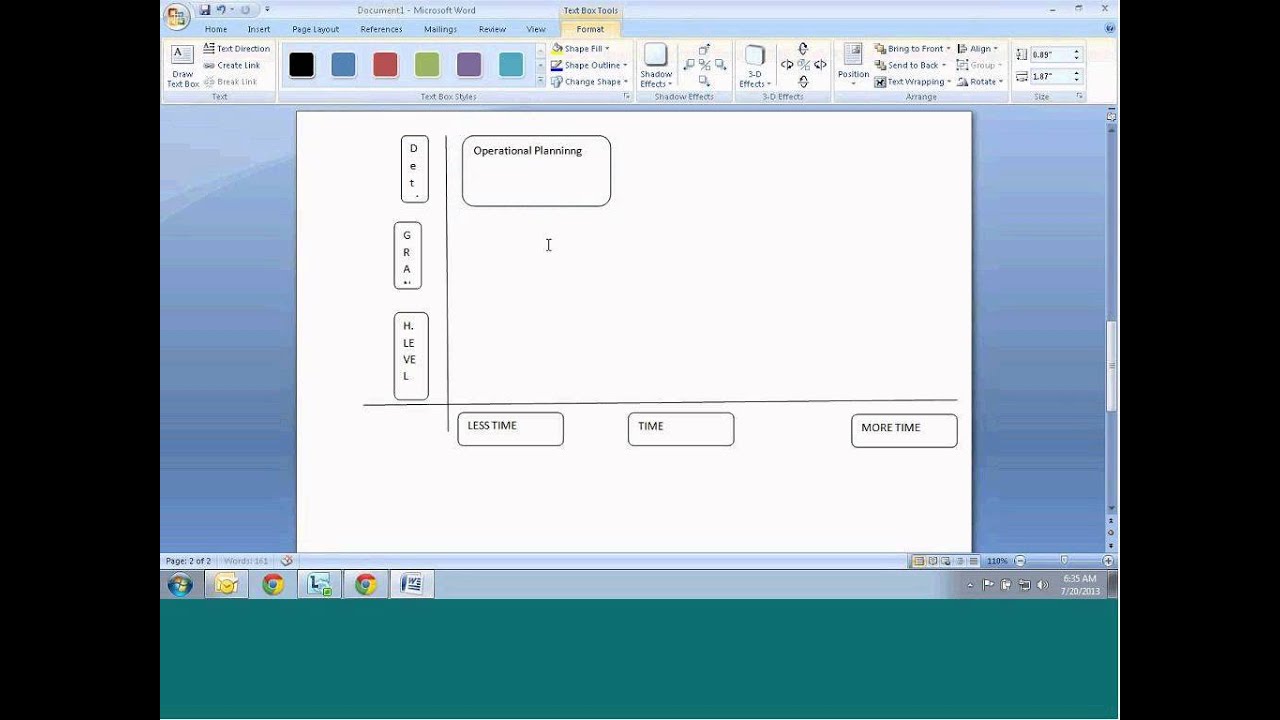The height and width of the screenshot is (720, 1280).
Task: Nudge shadow right
Action: point(720,65)
